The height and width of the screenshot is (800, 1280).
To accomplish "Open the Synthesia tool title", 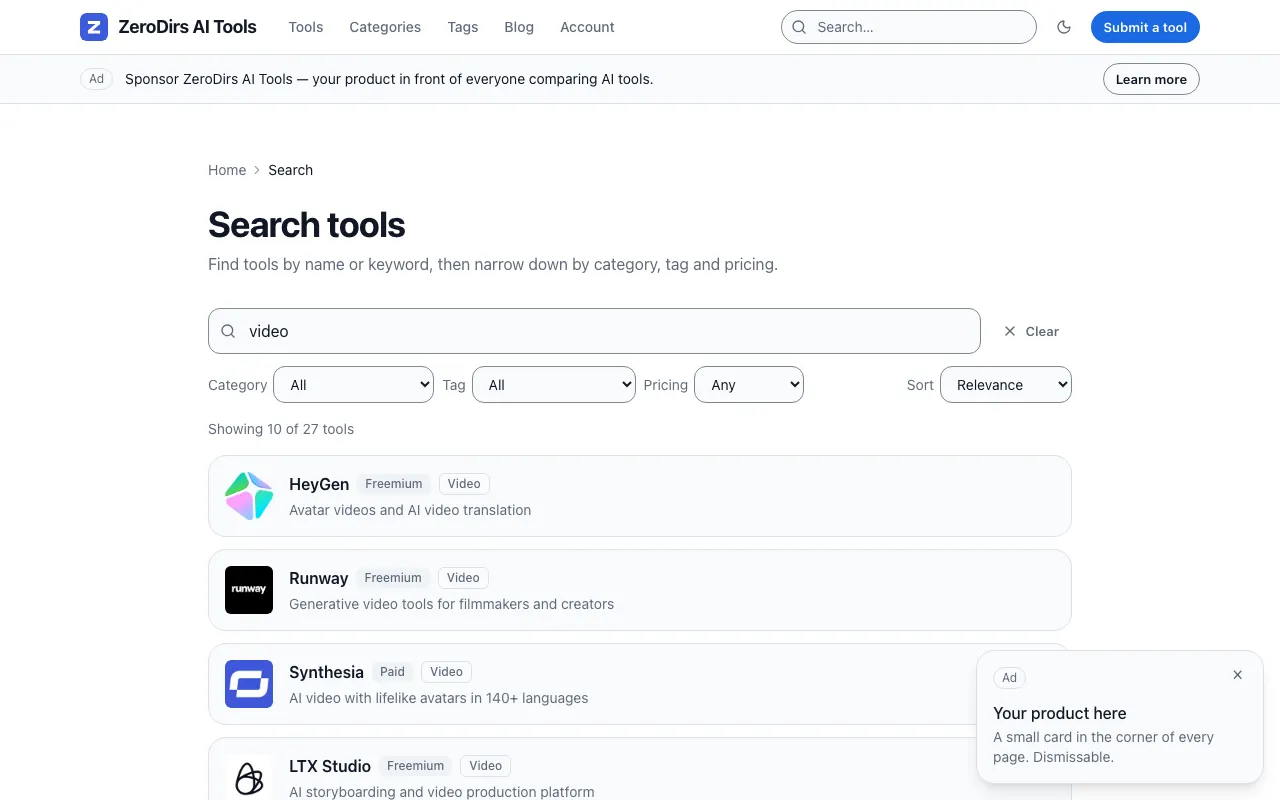I will 326,672.
